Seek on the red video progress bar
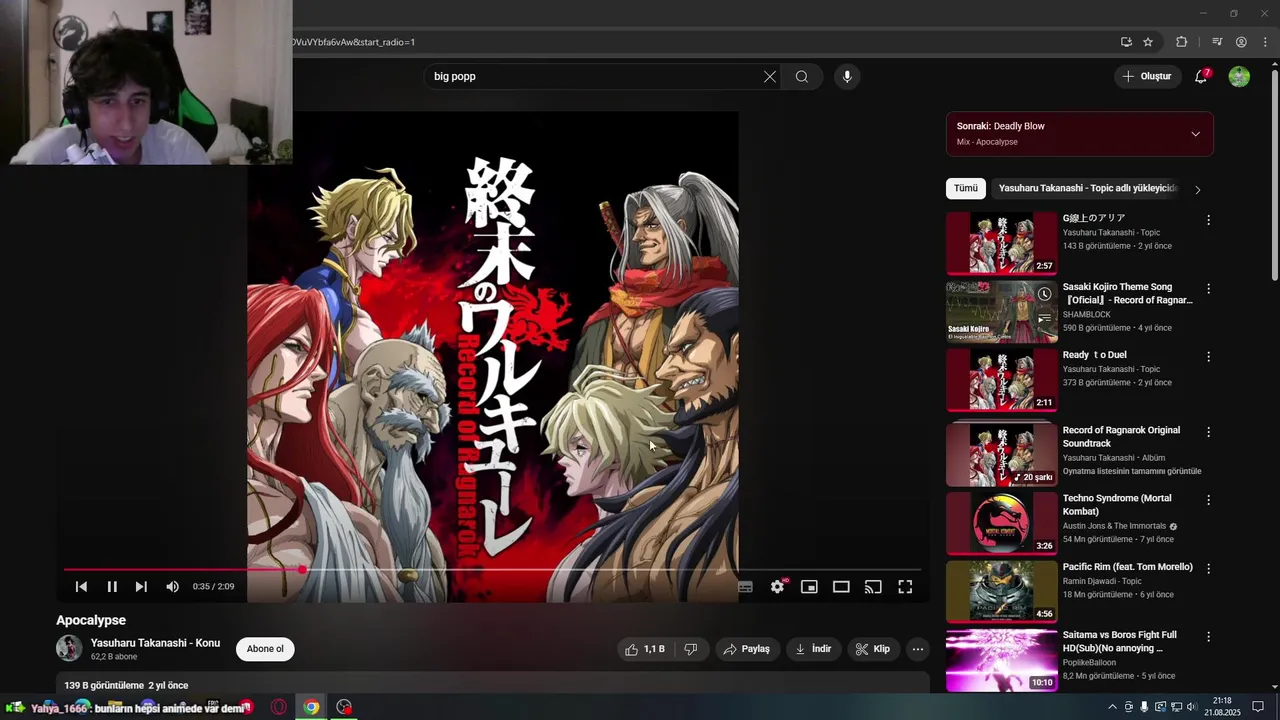Screen dimensions: 1280x720 [x=492, y=569]
